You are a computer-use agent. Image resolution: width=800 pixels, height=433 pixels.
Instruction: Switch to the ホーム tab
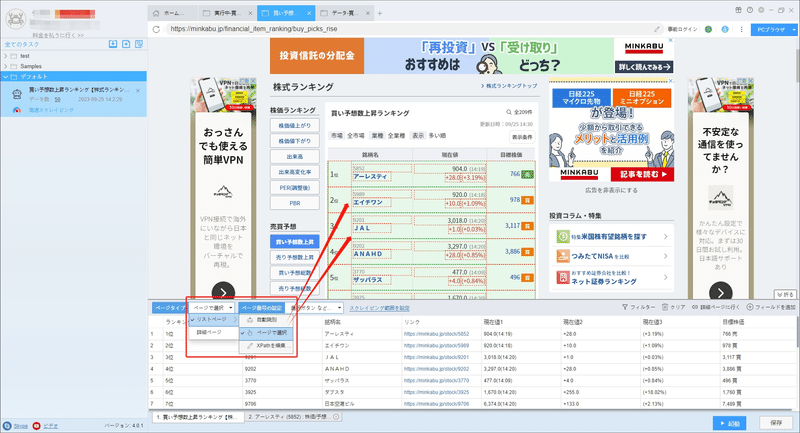[173, 13]
